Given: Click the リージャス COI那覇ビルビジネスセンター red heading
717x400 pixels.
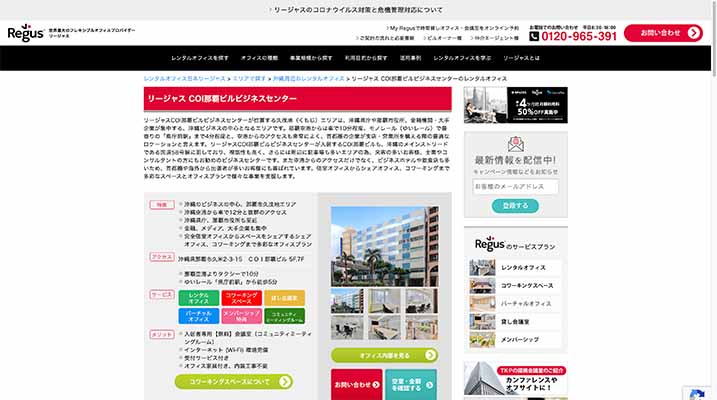Looking at the screenshot, I should pyautogui.click(x=297, y=99).
